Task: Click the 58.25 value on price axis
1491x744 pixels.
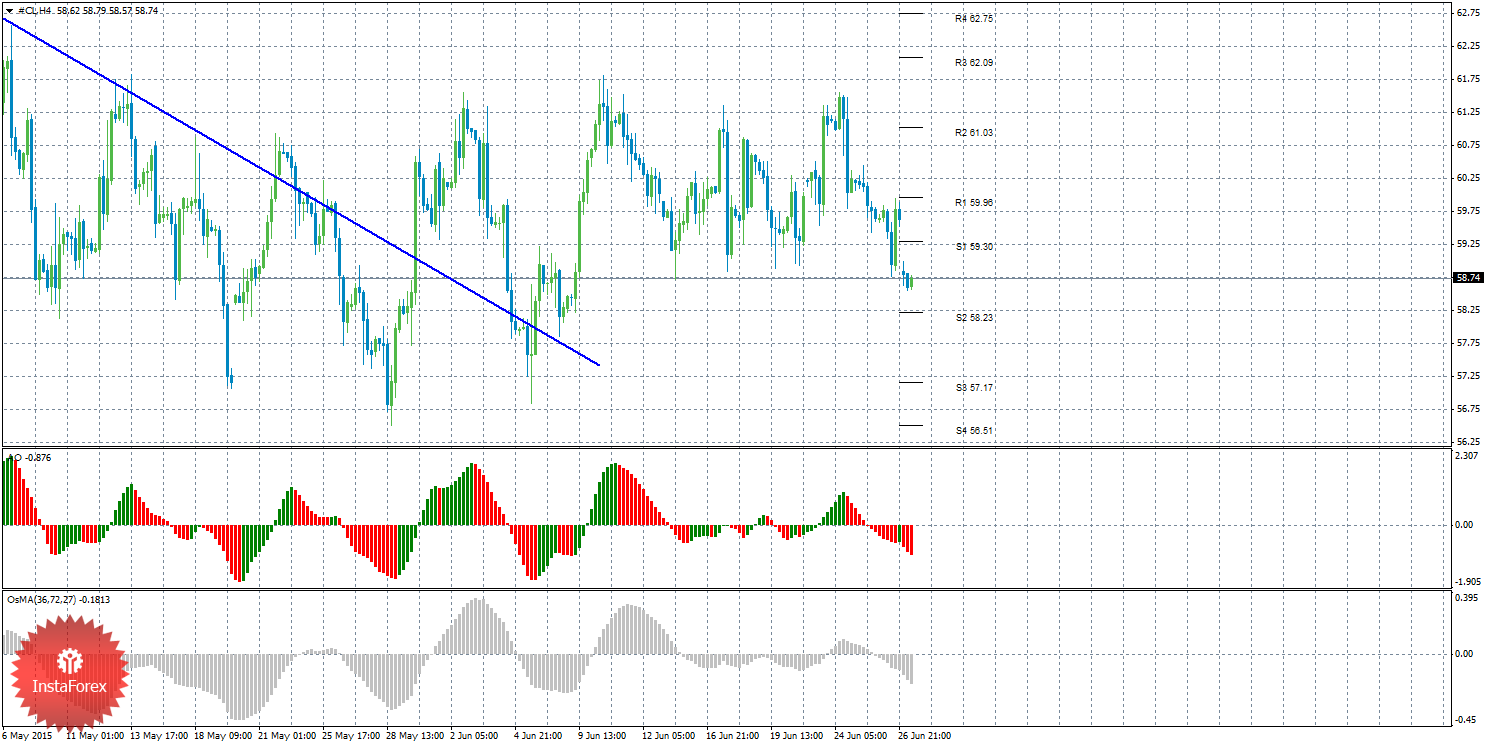Action: coord(1468,310)
